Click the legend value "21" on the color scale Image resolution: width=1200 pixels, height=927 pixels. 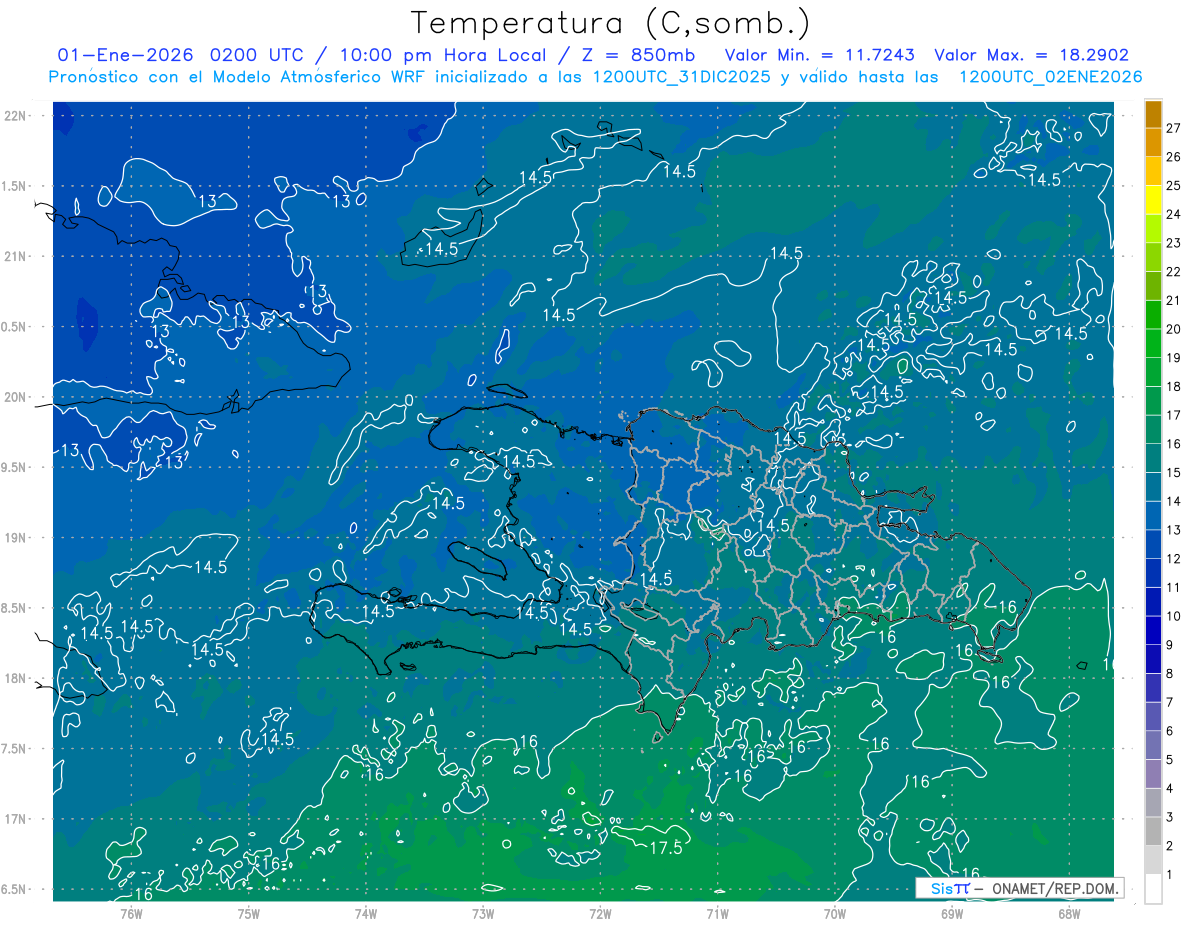(1174, 300)
